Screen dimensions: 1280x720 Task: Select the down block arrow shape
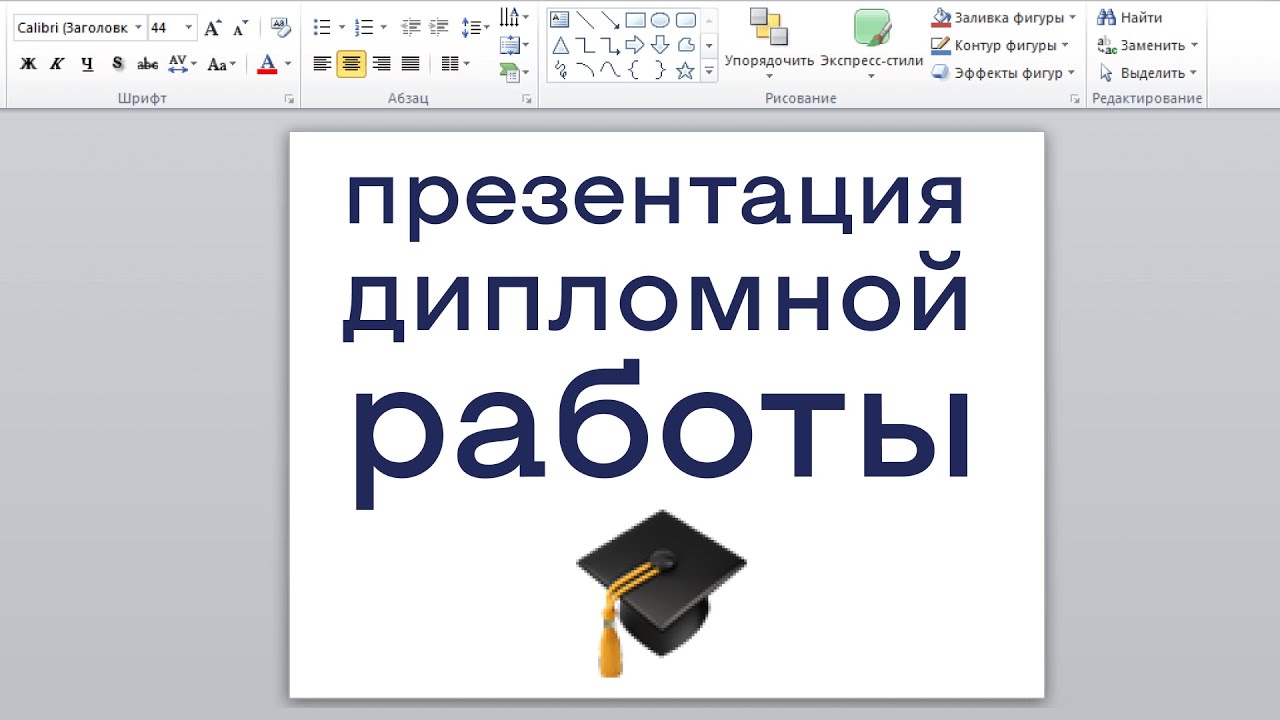660,45
